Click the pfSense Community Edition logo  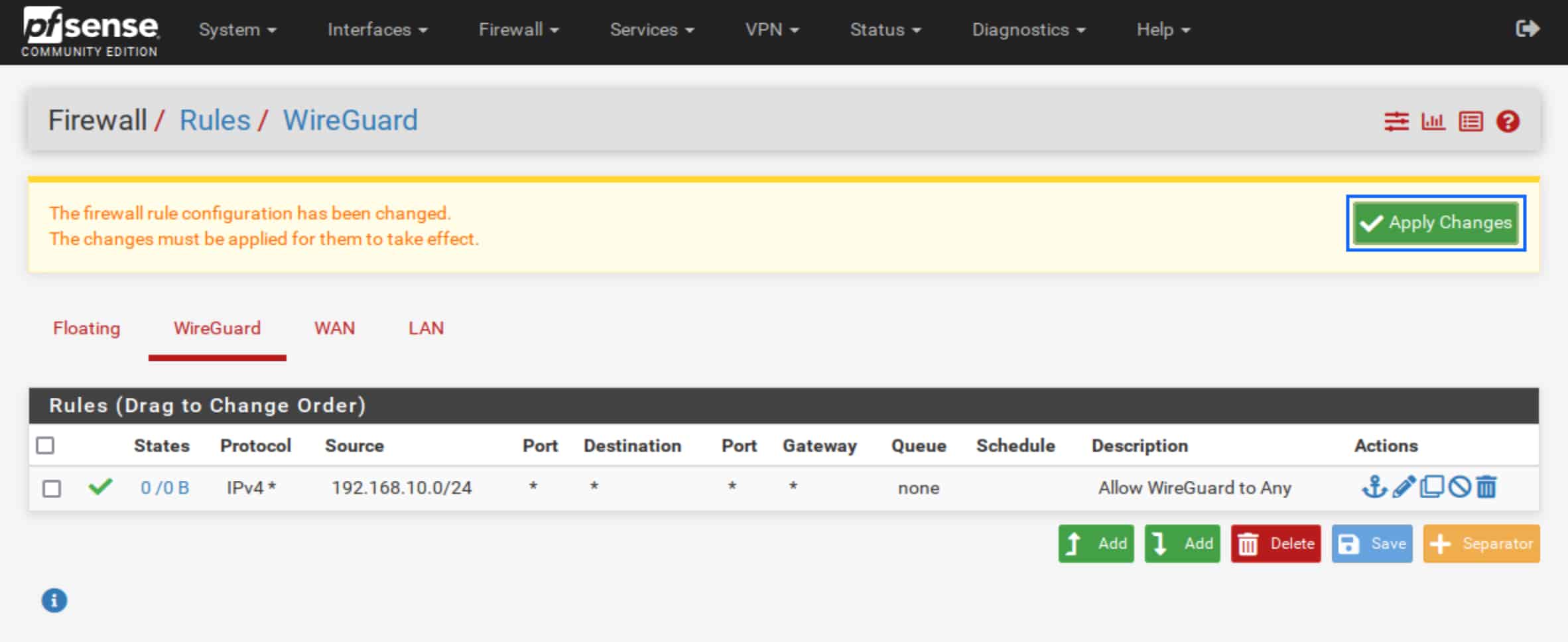click(x=90, y=32)
